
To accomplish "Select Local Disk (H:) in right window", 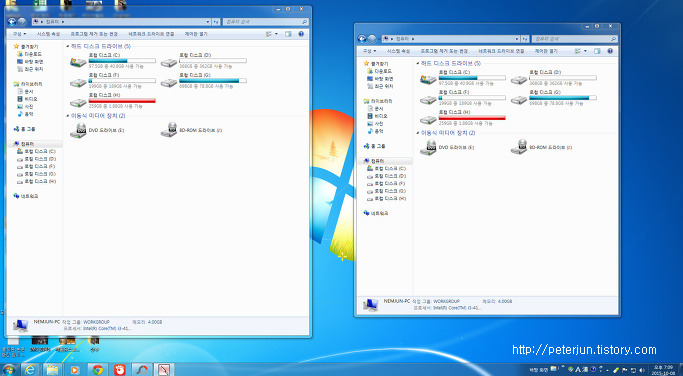I will click(x=463, y=118).
